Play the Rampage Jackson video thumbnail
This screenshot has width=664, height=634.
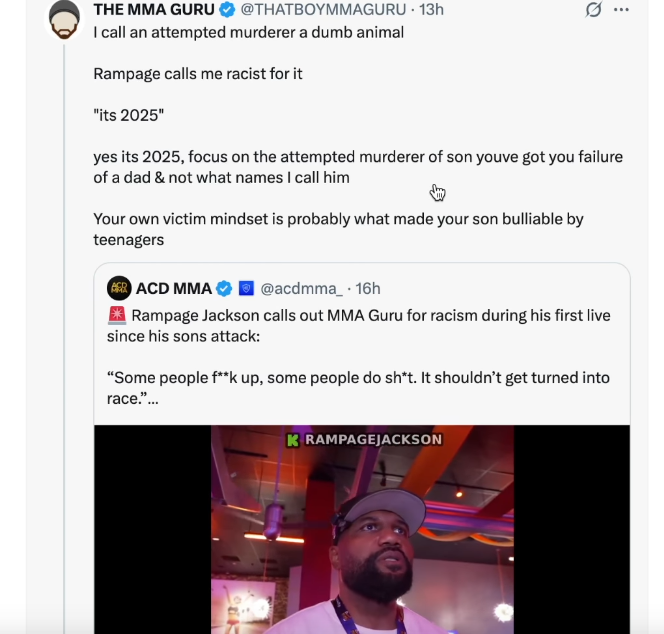362,530
